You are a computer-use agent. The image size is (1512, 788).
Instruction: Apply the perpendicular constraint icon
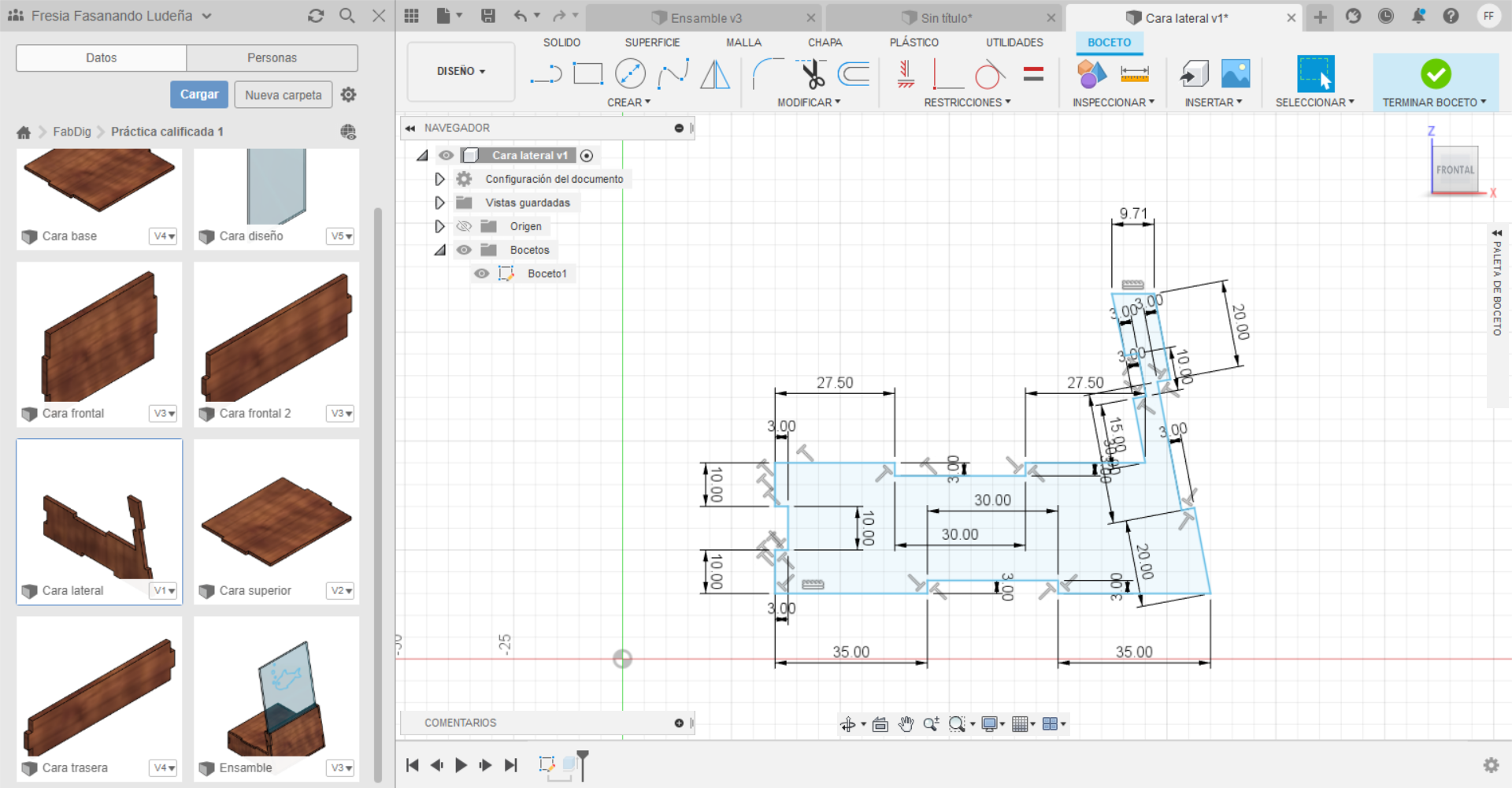click(x=948, y=74)
